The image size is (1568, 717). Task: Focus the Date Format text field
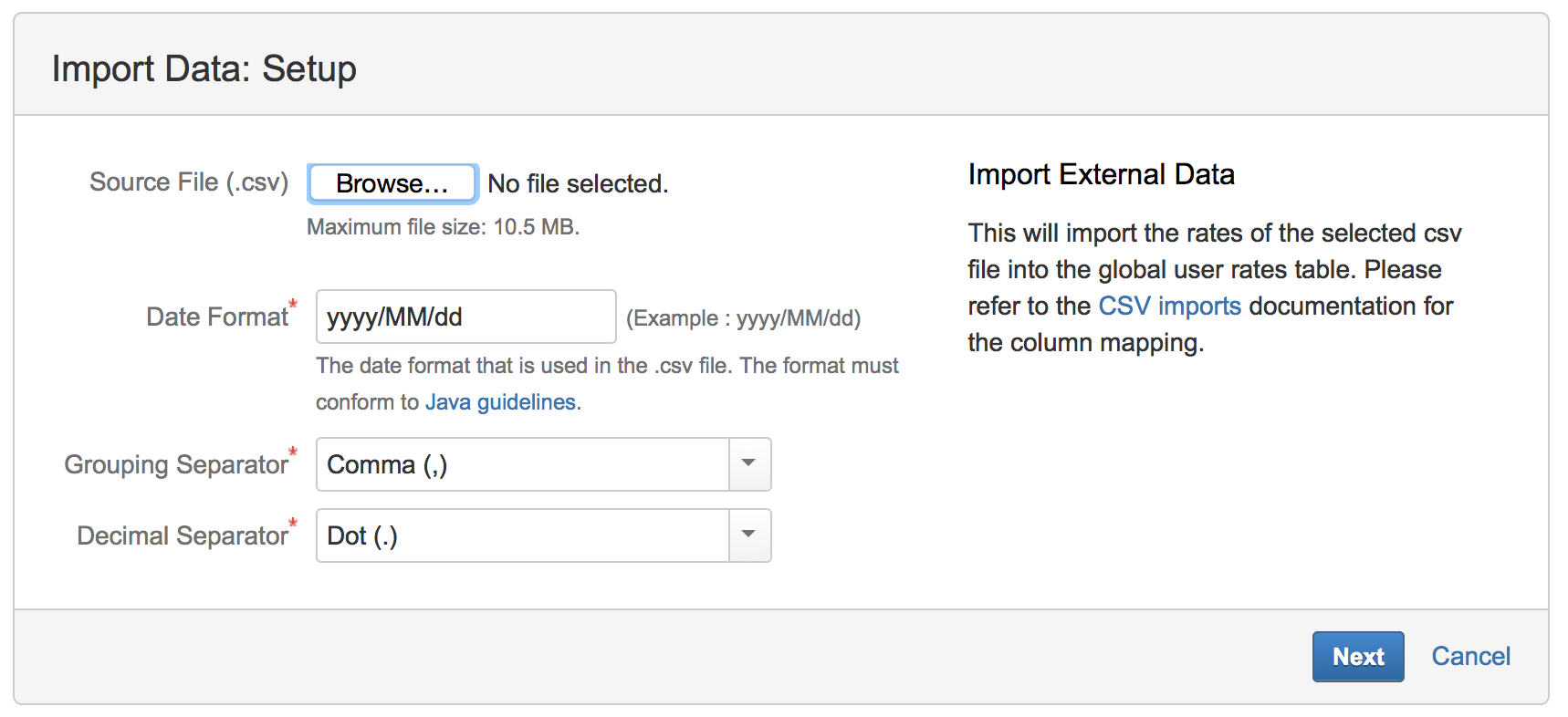[x=465, y=317]
